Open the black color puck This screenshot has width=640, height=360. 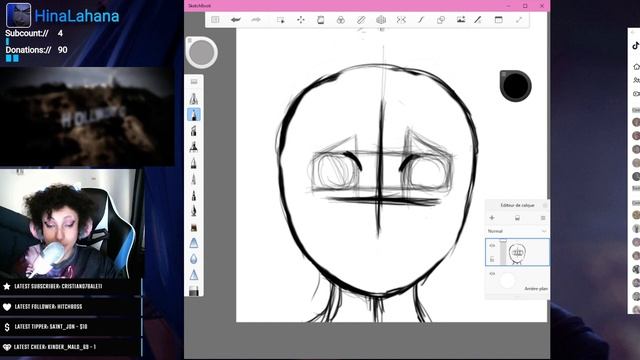pyautogui.click(x=516, y=86)
